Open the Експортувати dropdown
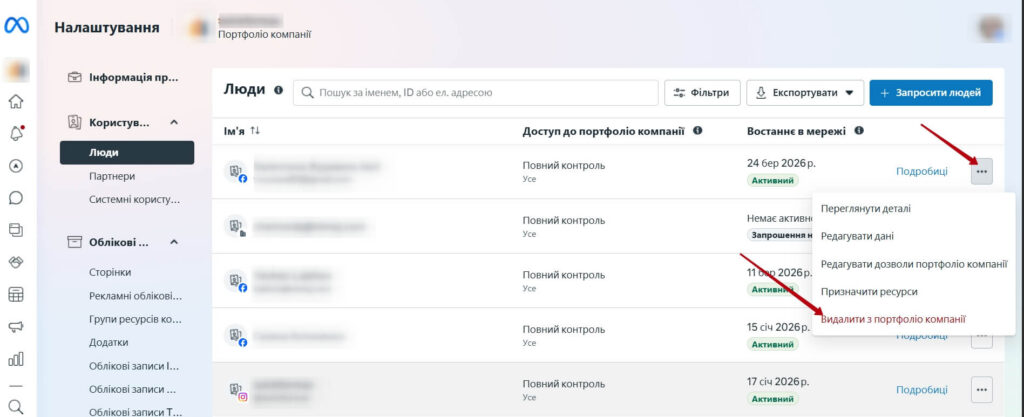Viewport: 1024px width, 417px height. 804,93
